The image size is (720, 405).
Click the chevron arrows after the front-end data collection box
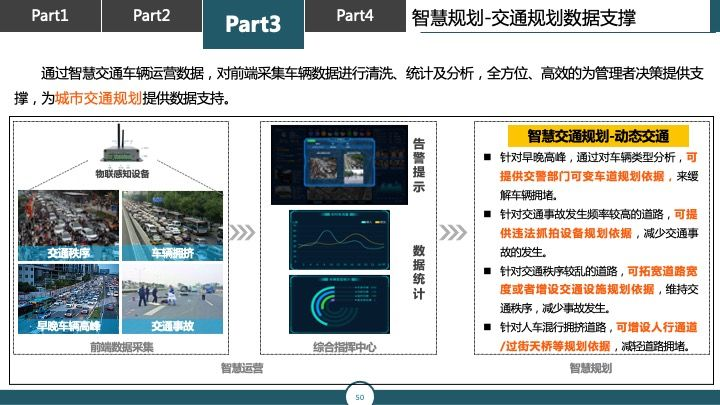(242, 232)
